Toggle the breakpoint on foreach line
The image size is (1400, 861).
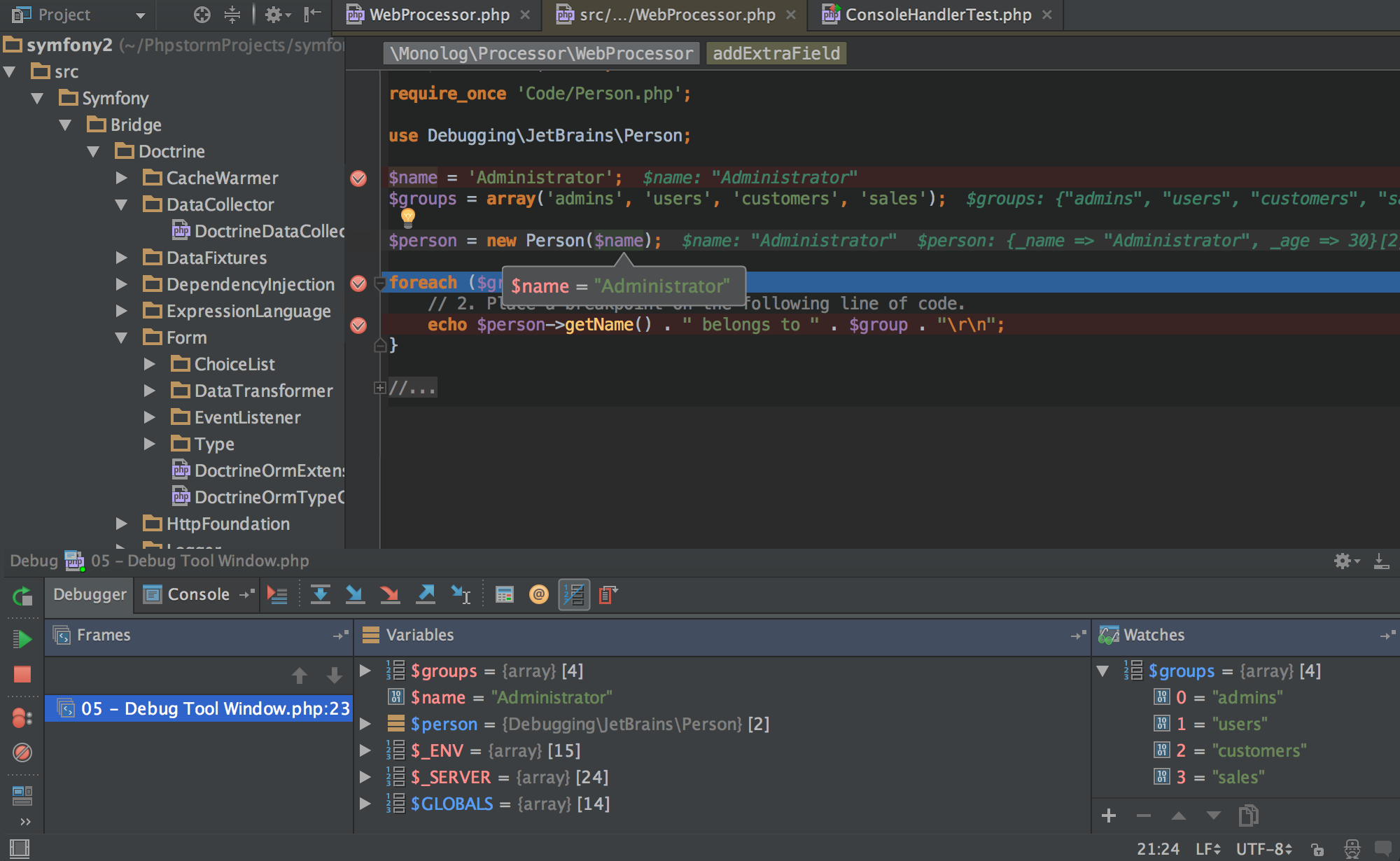click(x=359, y=283)
